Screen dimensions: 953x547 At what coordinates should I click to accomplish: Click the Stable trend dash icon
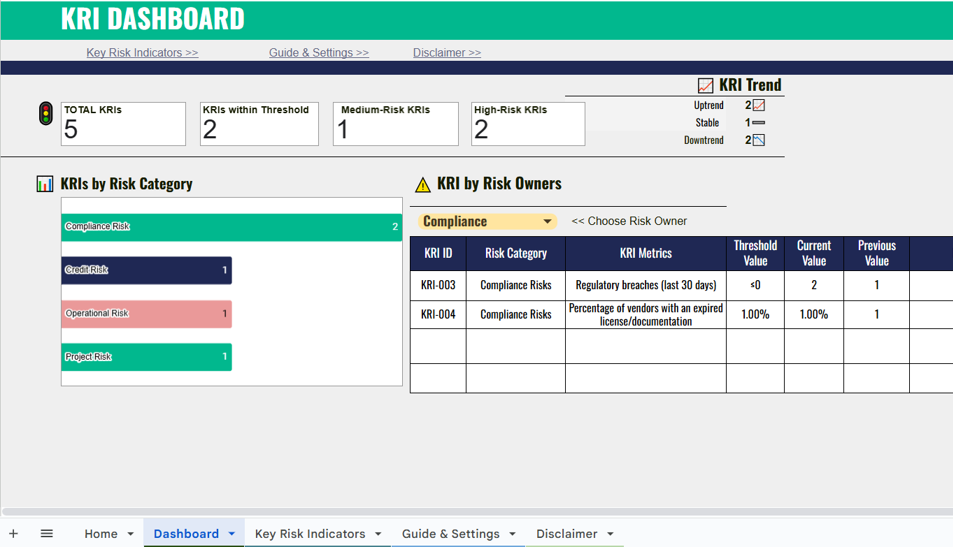[x=759, y=123]
